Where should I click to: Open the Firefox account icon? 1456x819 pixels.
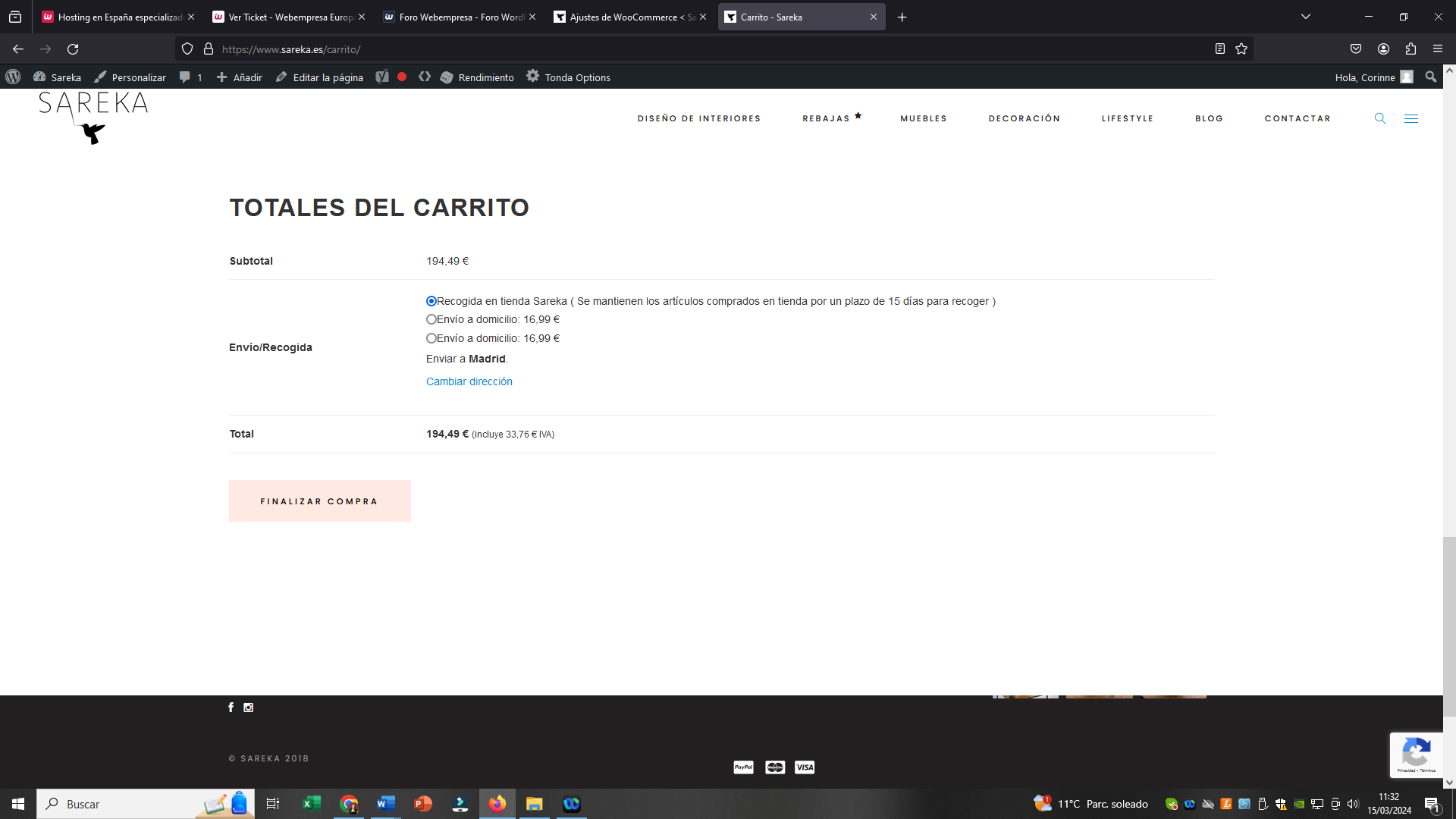[1383, 49]
